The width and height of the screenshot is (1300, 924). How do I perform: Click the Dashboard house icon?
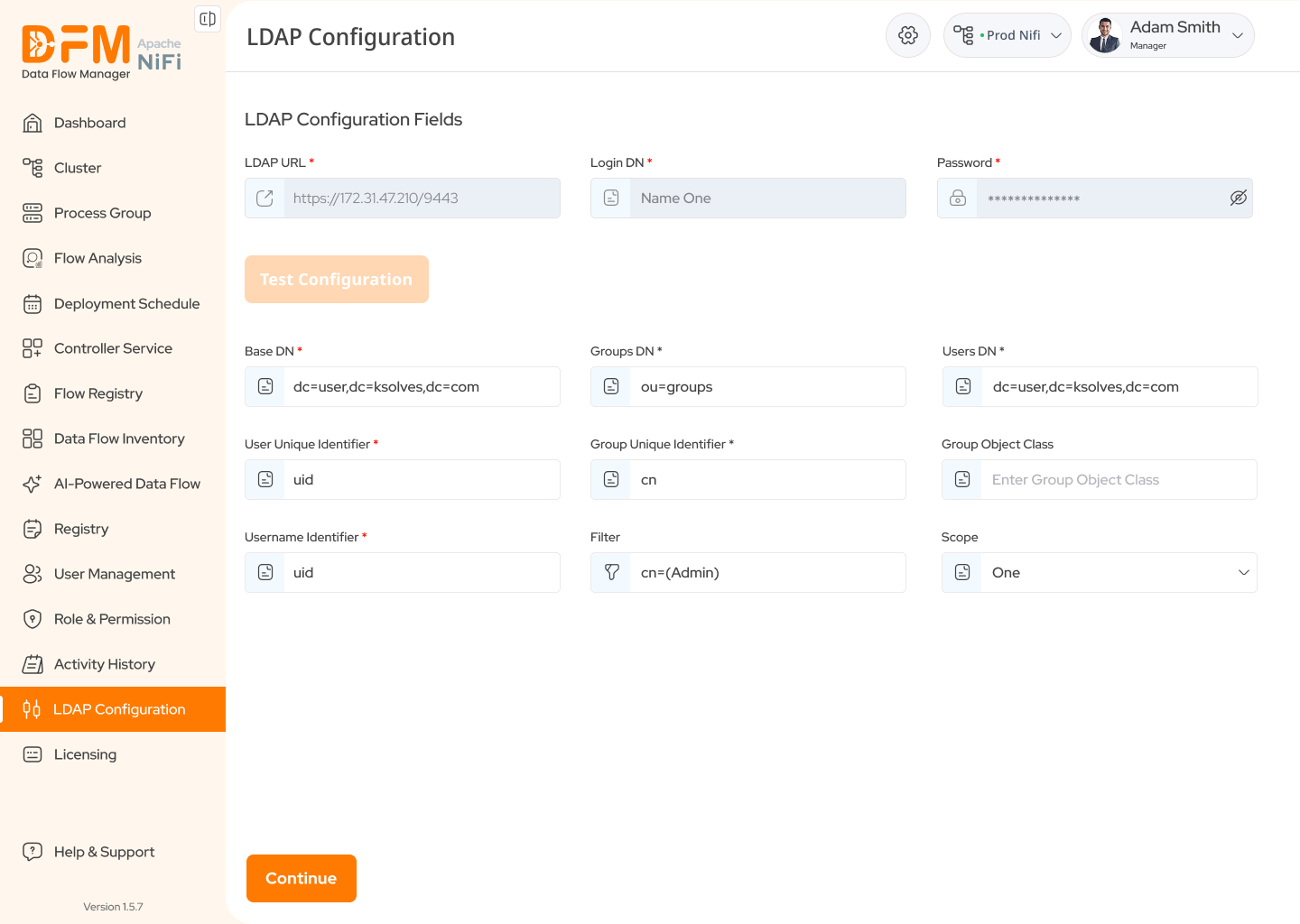pos(32,123)
